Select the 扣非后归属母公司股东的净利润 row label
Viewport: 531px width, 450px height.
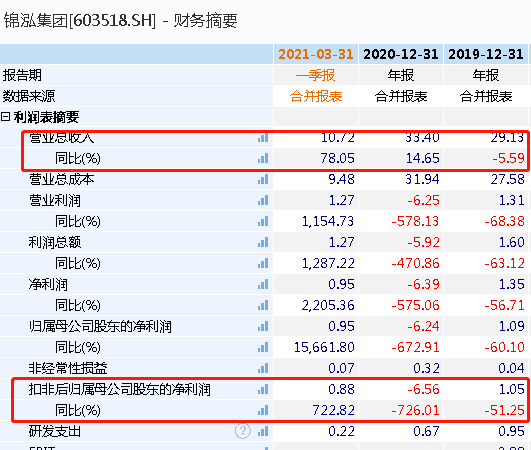(120, 389)
